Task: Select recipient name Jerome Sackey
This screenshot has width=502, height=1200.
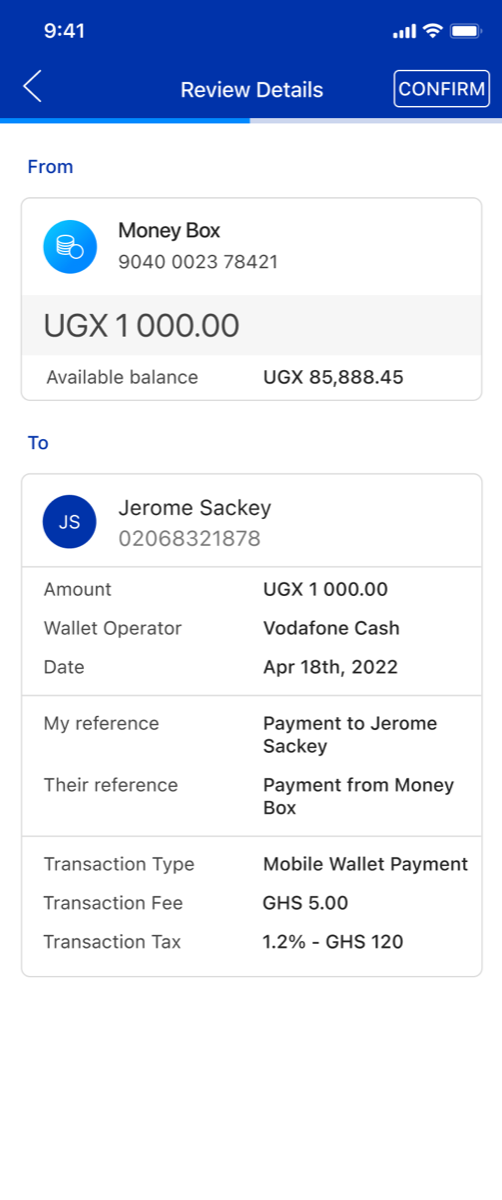Action: coord(195,508)
